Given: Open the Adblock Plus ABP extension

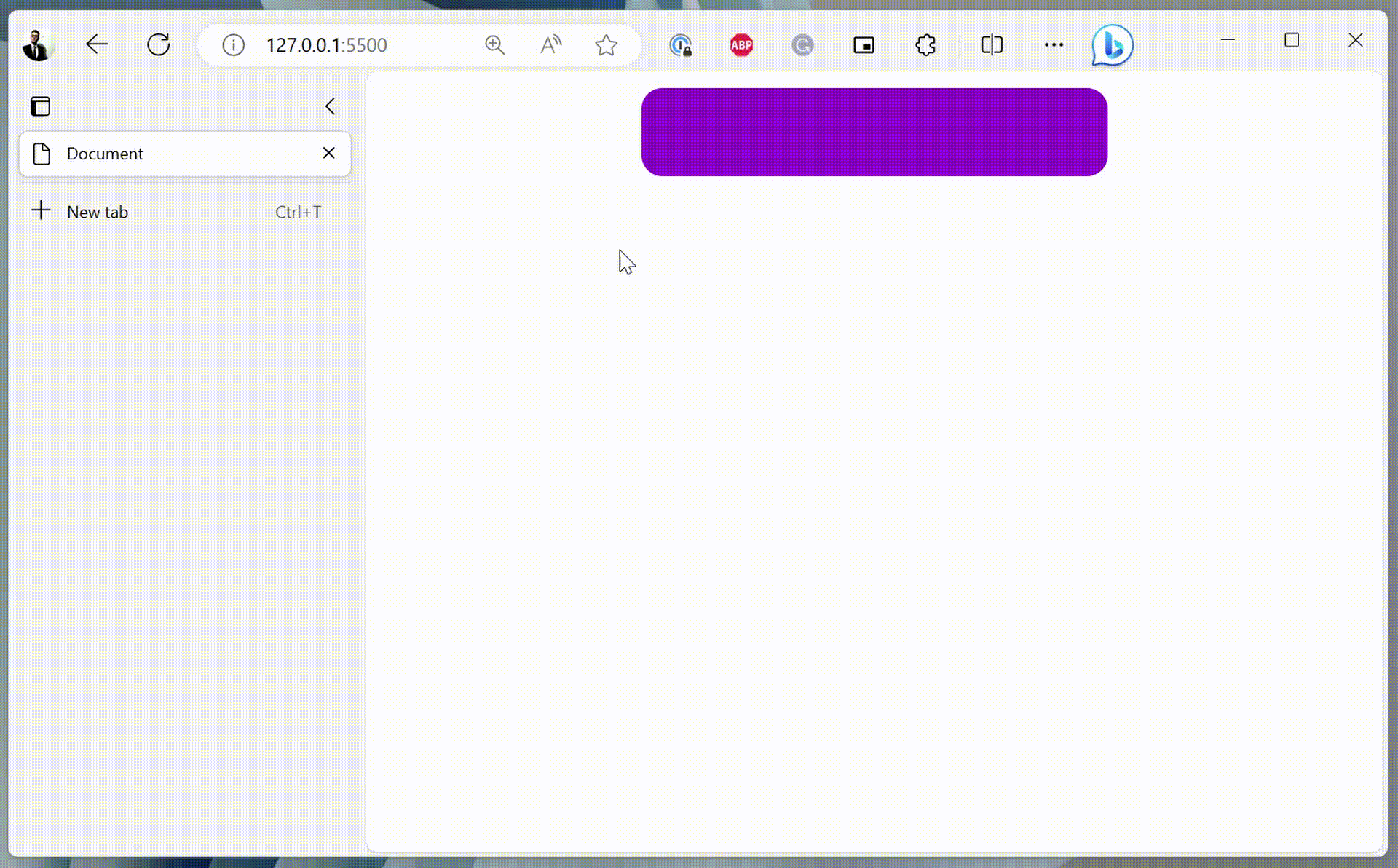Looking at the screenshot, I should click(741, 45).
